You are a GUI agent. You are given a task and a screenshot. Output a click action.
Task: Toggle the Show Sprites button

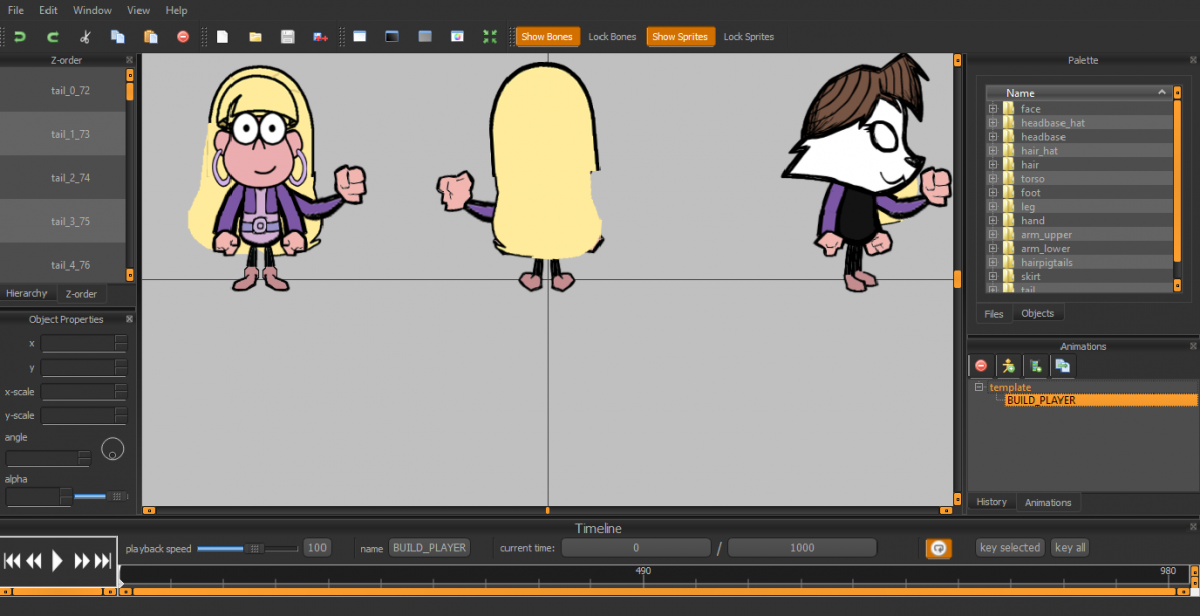(x=679, y=37)
